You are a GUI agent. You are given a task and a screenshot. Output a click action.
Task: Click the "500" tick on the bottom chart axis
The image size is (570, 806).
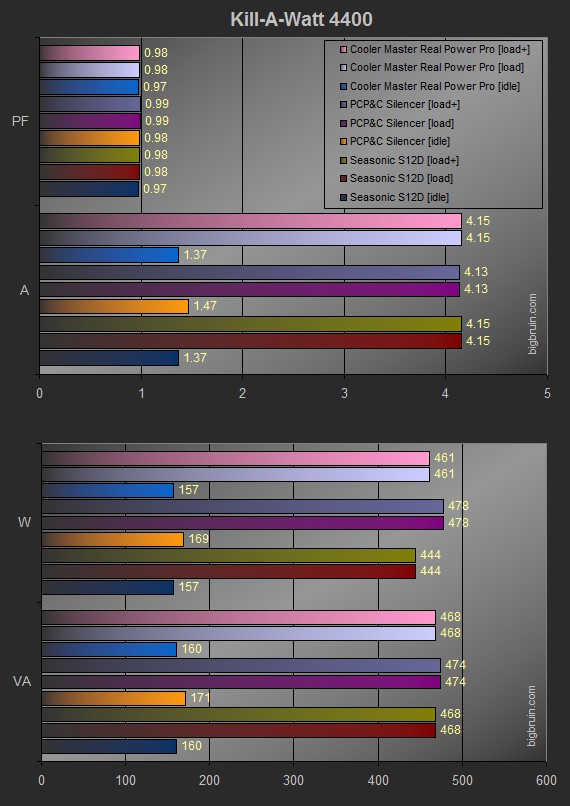click(x=463, y=780)
